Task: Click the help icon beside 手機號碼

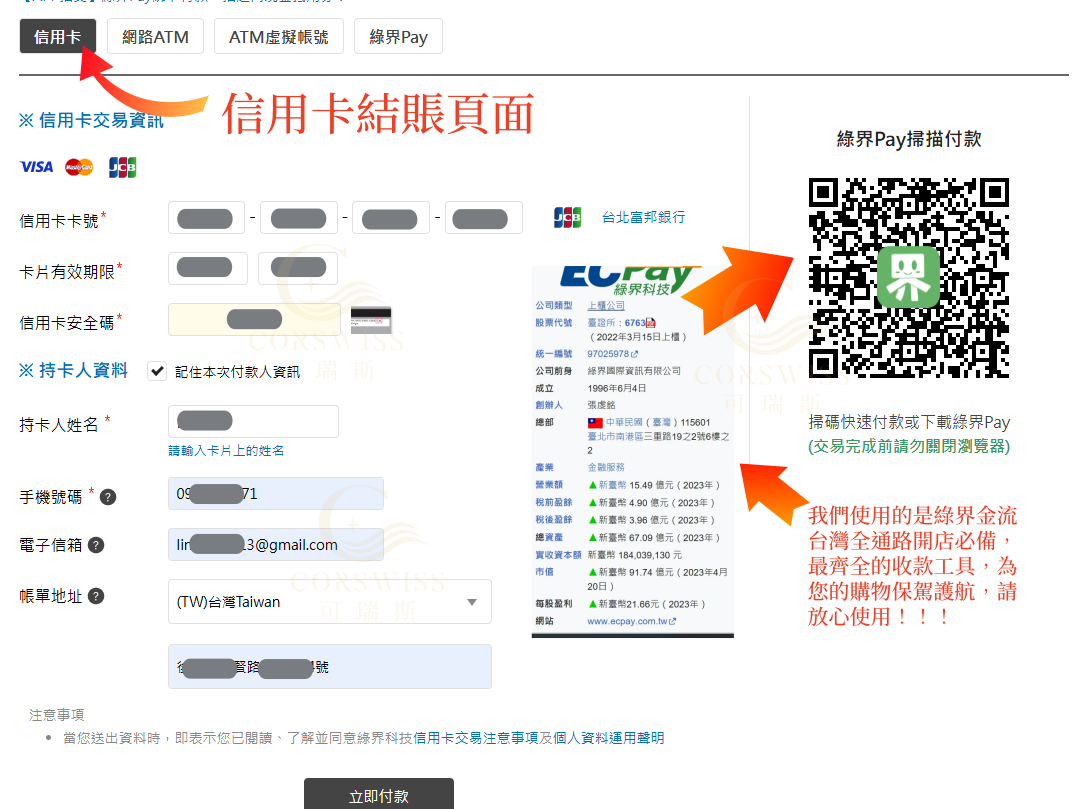Action: [x=108, y=497]
